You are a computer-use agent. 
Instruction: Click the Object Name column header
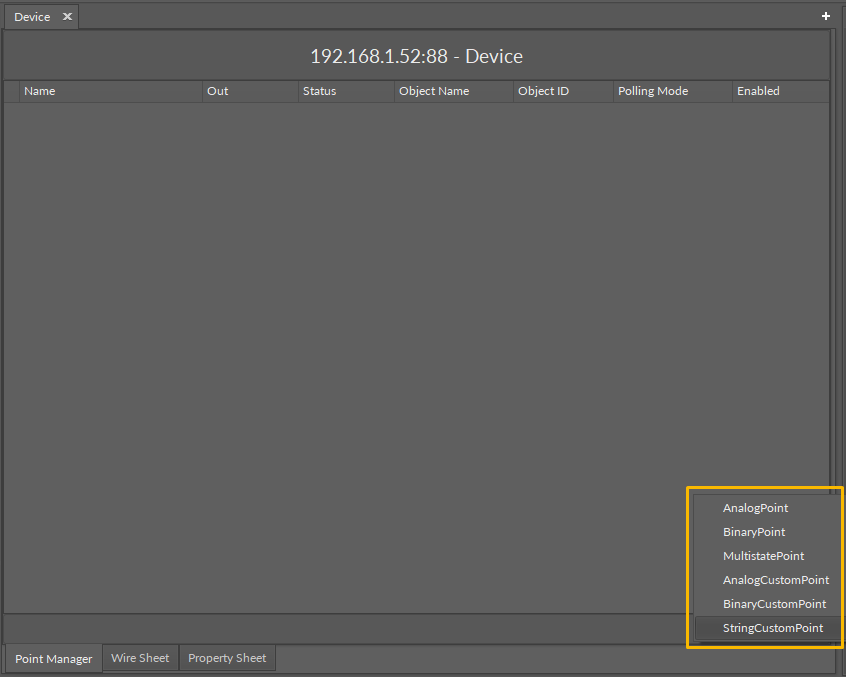pos(434,91)
